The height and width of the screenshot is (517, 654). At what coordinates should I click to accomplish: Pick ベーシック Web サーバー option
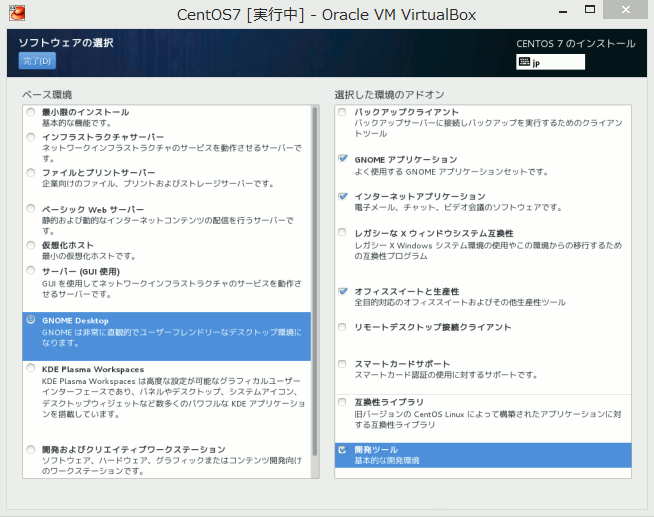(x=32, y=209)
